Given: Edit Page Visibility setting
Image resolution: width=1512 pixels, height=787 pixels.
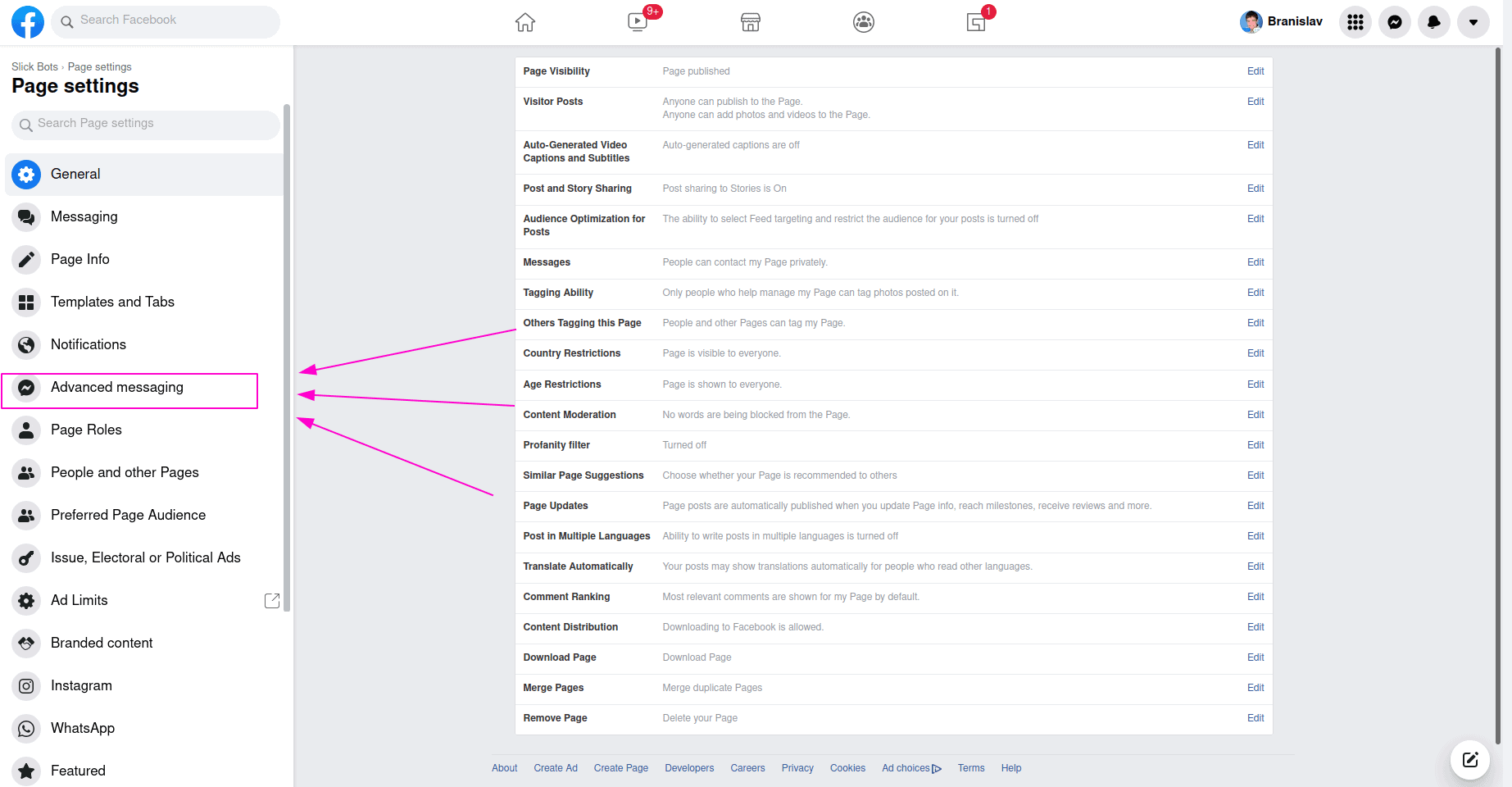Looking at the screenshot, I should pyautogui.click(x=1255, y=71).
